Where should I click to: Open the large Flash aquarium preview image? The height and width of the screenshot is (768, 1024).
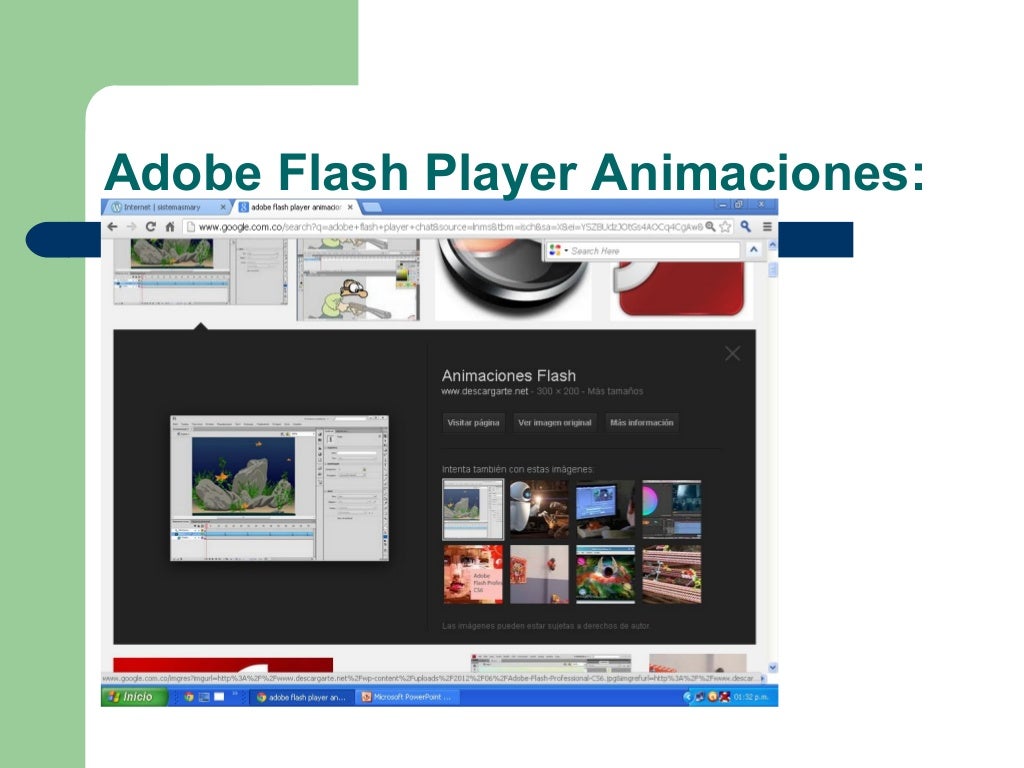[280, 488]
